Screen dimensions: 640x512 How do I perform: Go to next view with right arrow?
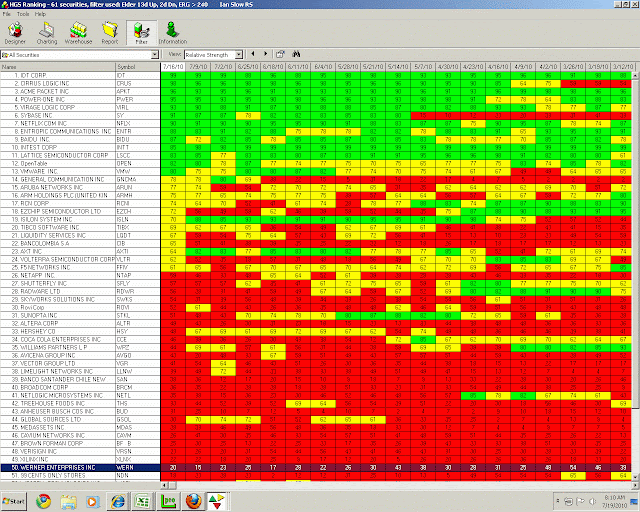[x=266, y=54]
